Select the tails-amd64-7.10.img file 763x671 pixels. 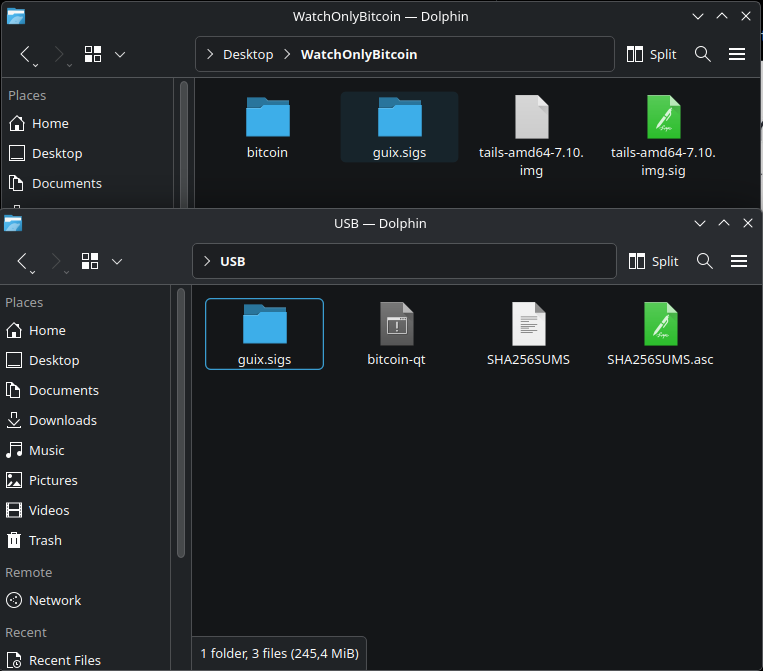tap(531, 136)
